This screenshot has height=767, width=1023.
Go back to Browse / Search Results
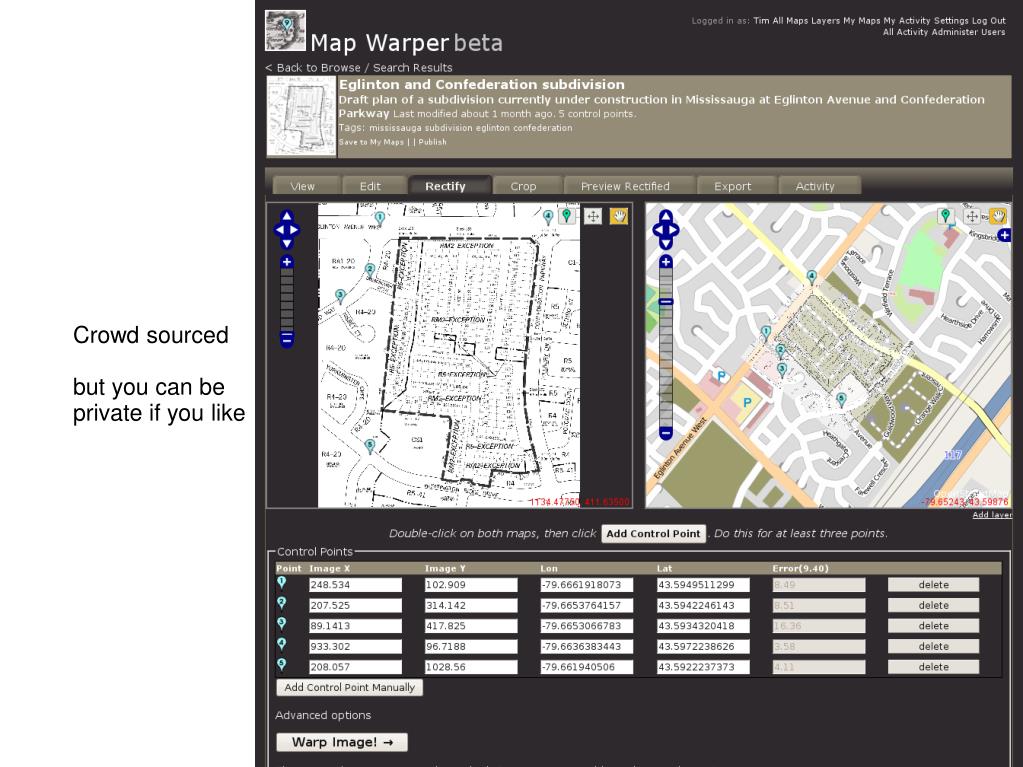click(359, 68)
